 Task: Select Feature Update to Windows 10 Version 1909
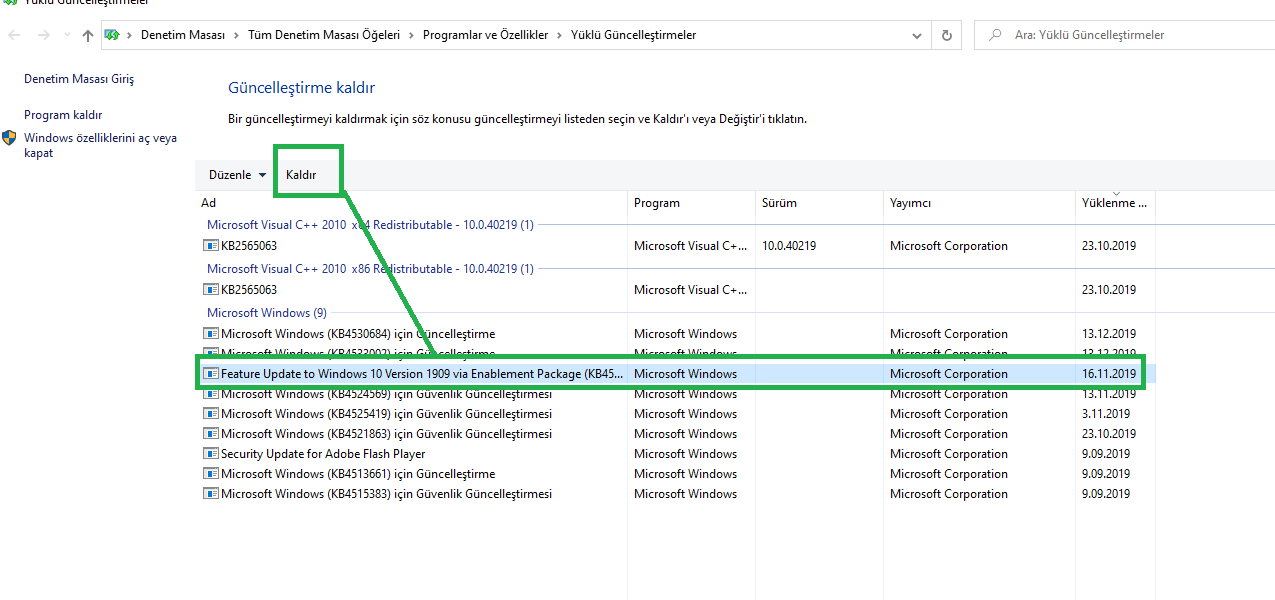(675, 374)
